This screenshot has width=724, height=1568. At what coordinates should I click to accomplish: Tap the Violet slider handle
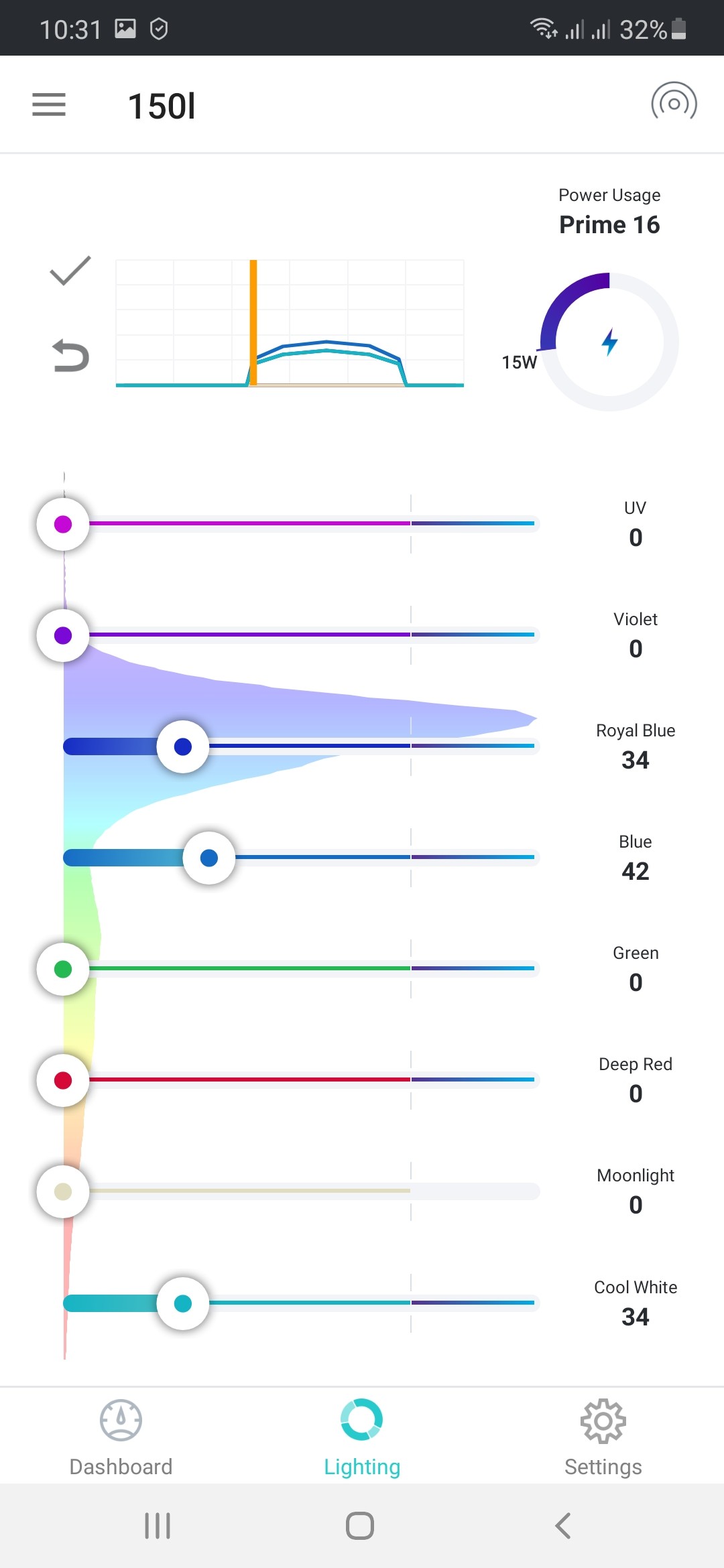63,635
